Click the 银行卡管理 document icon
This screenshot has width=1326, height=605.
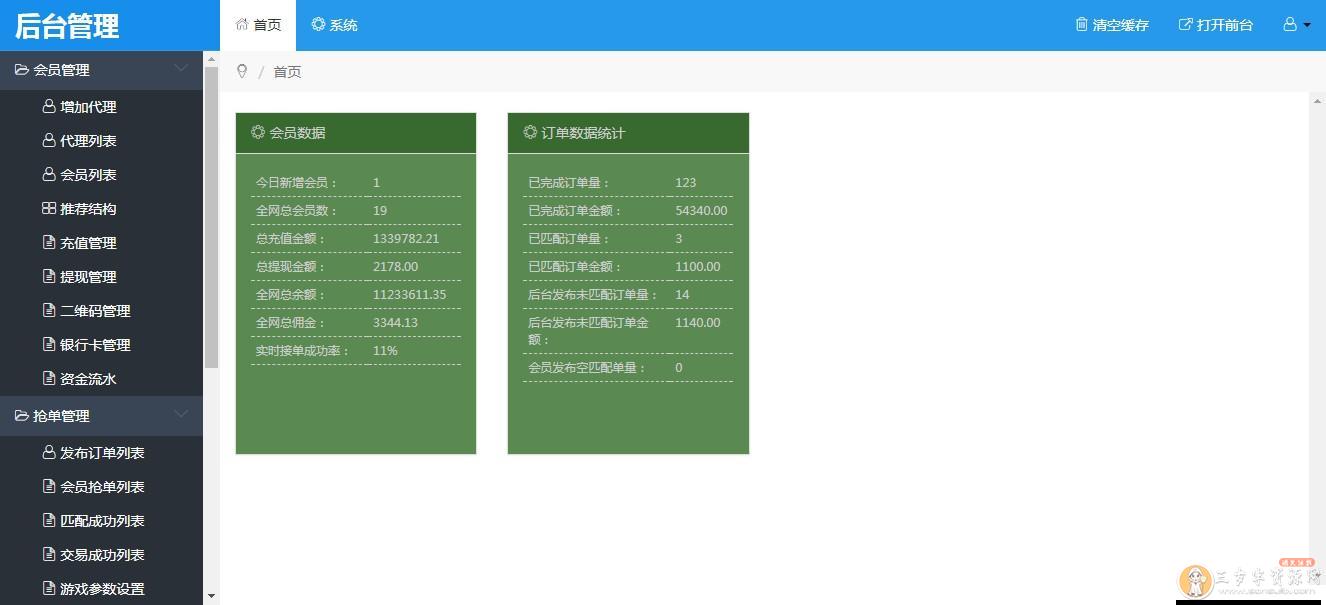(x=51, y=344)
